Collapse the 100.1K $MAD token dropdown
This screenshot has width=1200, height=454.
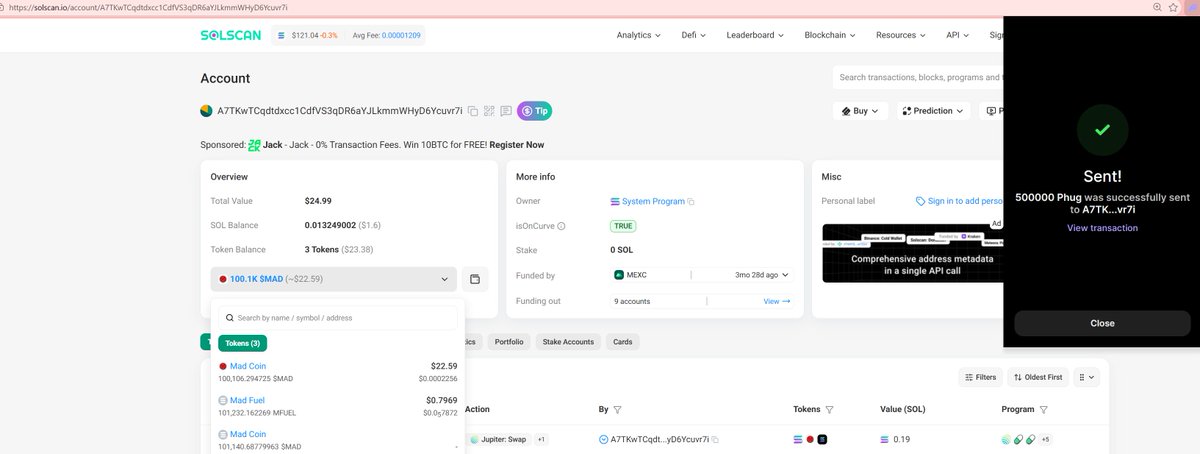click(333, 279)
